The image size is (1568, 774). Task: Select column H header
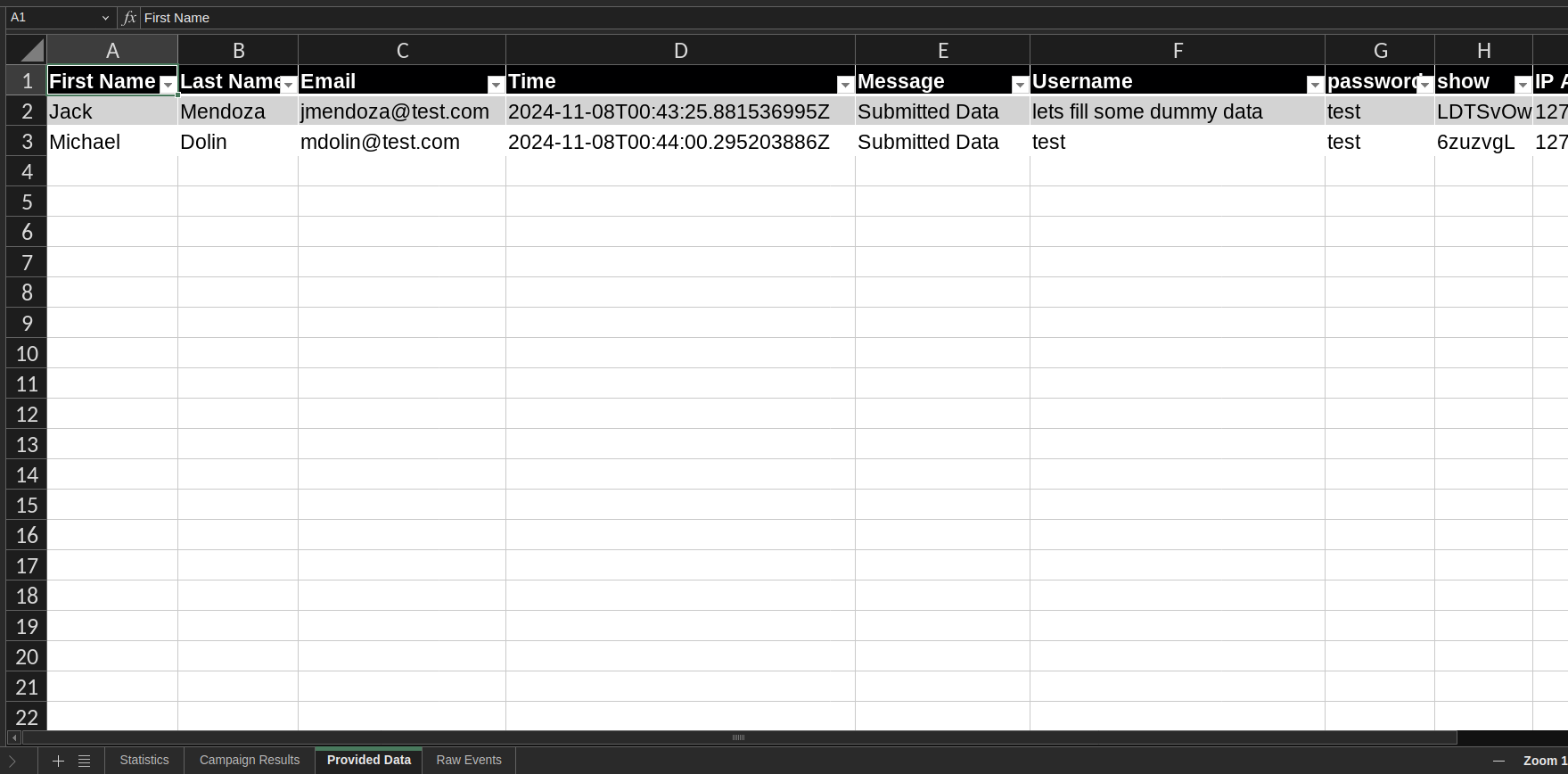pos(1483,50)
